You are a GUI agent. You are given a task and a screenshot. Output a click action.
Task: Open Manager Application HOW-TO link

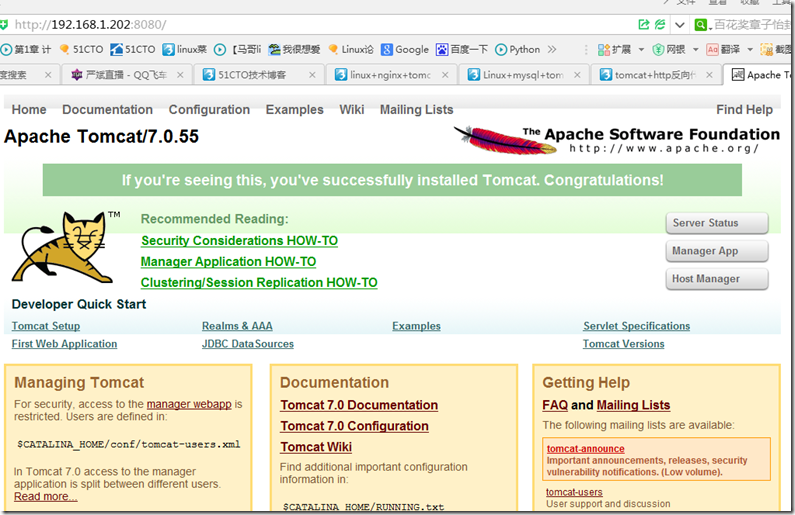click(228, 262)
